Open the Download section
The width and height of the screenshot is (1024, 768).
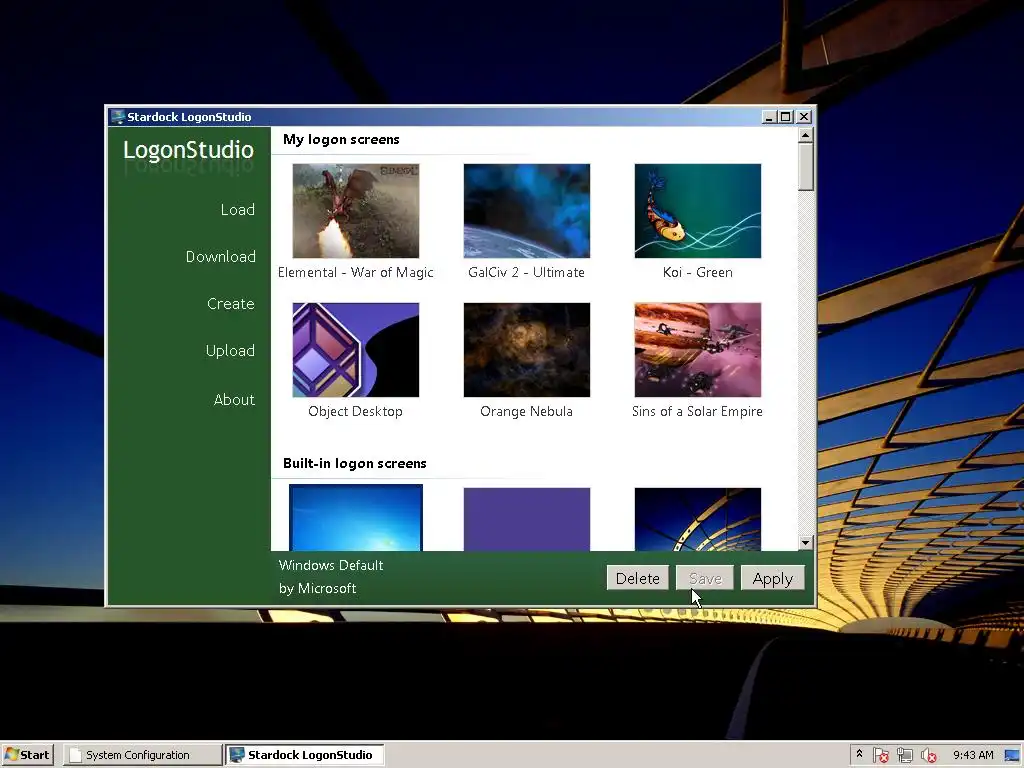(220, 257)
